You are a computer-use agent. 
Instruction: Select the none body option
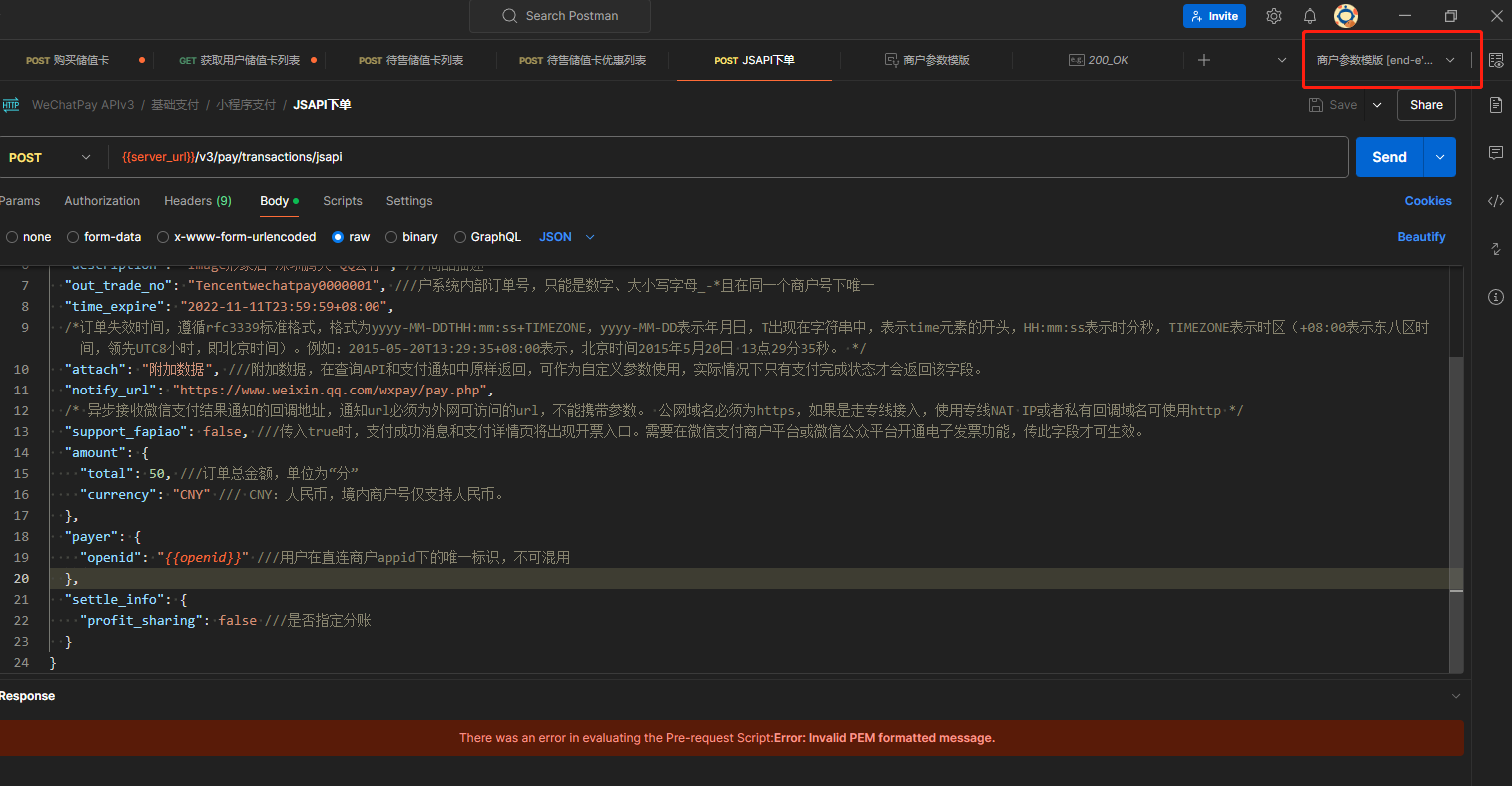click(12, 237)
